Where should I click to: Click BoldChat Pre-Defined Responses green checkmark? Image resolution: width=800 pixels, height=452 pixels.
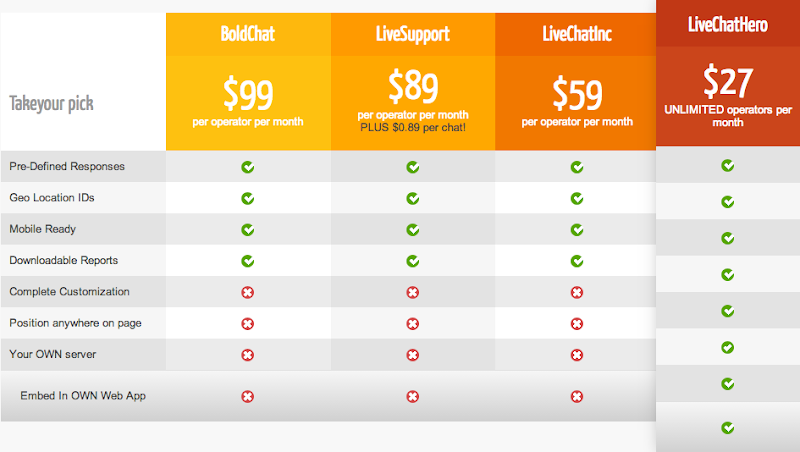[x=248, y=167]
